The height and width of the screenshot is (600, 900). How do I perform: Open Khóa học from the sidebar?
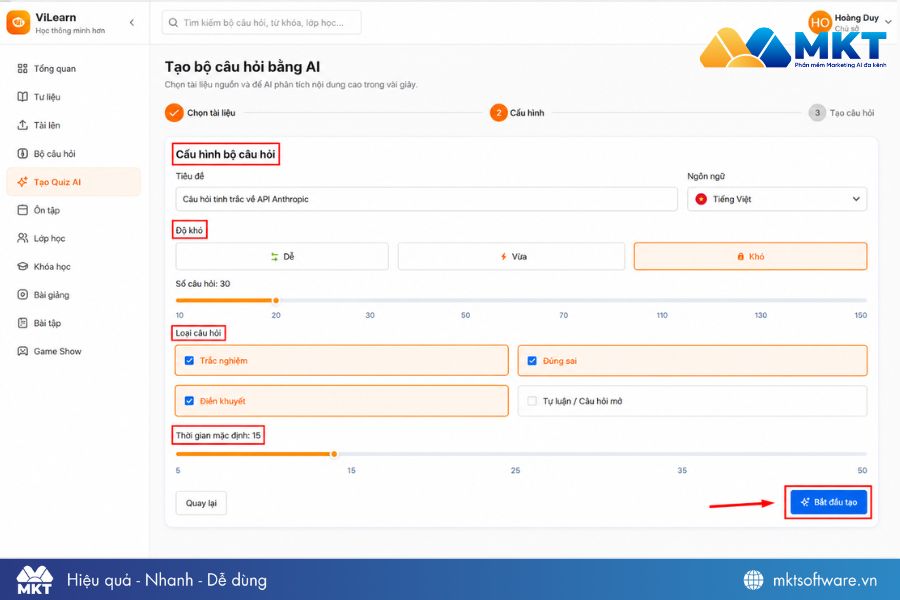tap(73, 266)
